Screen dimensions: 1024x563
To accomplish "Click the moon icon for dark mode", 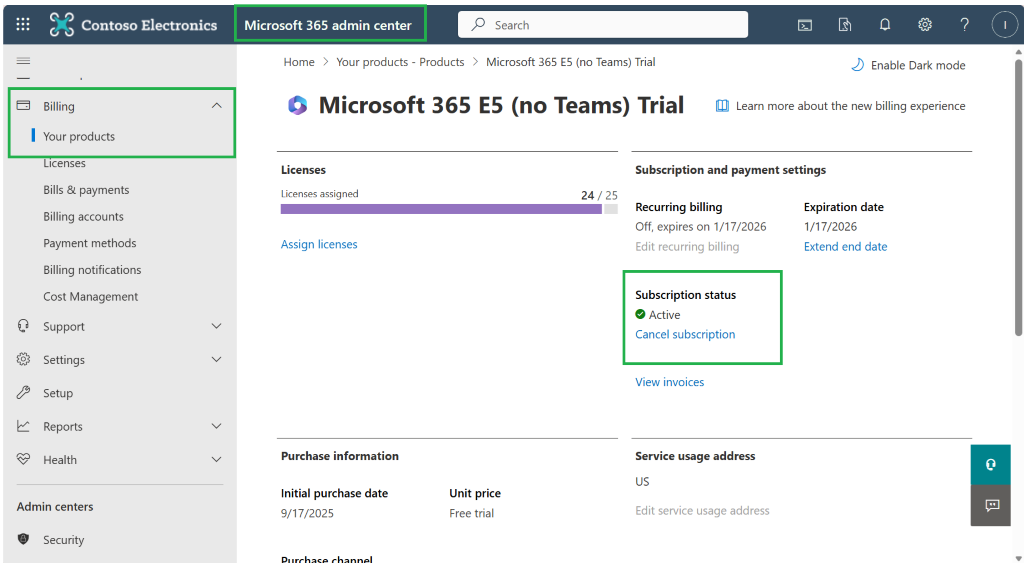I will coord(857,65).
